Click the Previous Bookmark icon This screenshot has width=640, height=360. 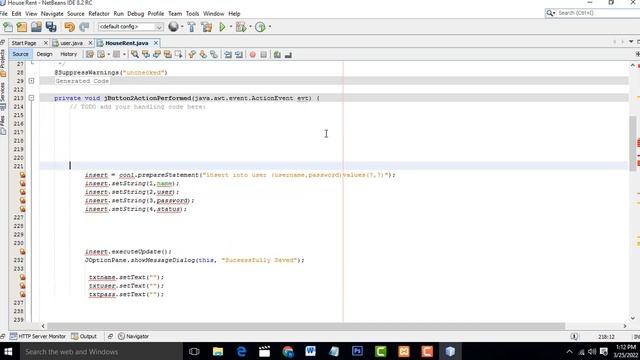pyautogui.click(x=192, y=54)
